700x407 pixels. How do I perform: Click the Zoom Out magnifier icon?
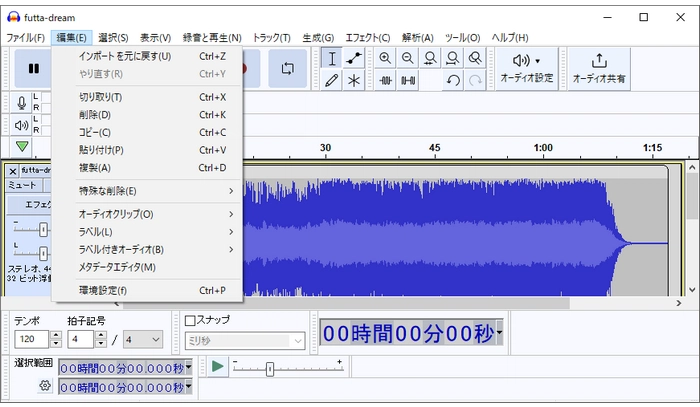tap(408, 59)
